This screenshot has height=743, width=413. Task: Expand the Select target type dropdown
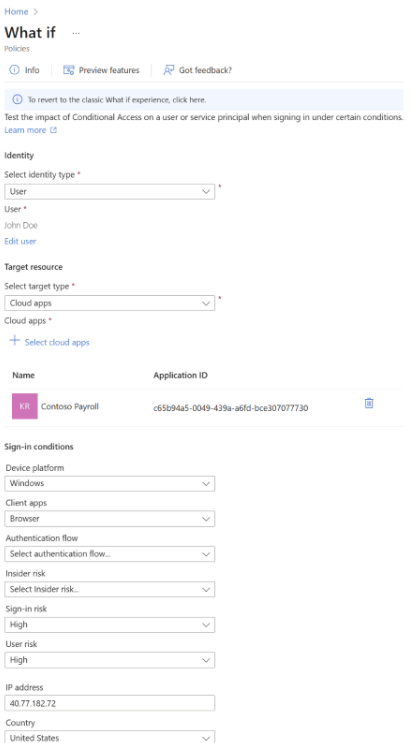coord(109,303)
